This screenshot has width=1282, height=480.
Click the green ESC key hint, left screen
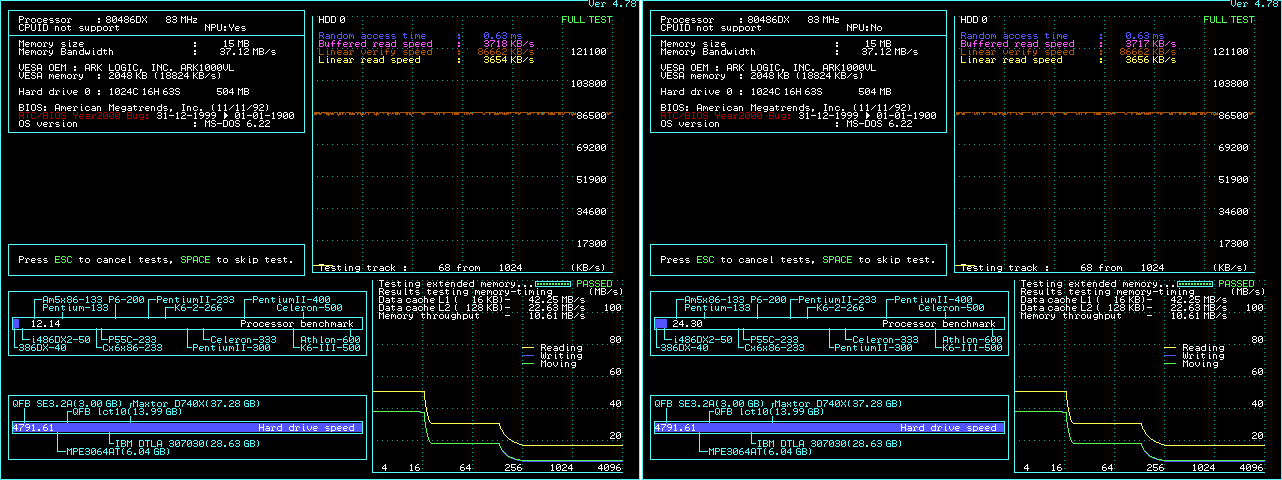pyautogui.click(x=64, y=260)
